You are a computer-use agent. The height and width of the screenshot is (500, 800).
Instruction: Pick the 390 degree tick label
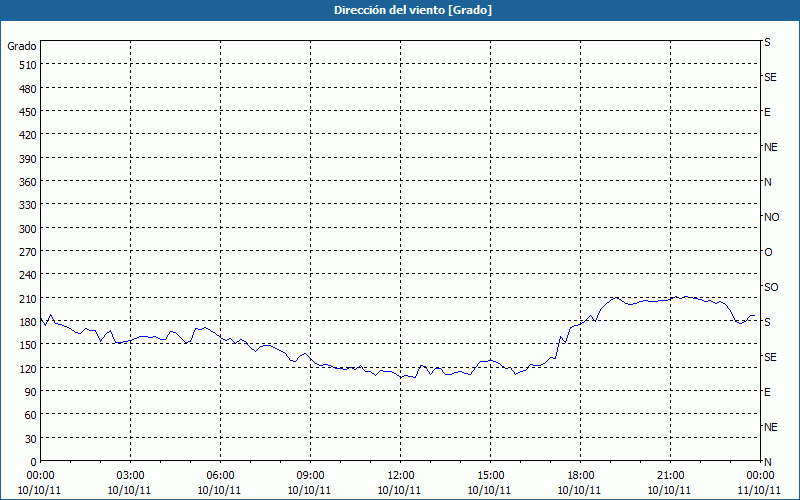[28, 159]
